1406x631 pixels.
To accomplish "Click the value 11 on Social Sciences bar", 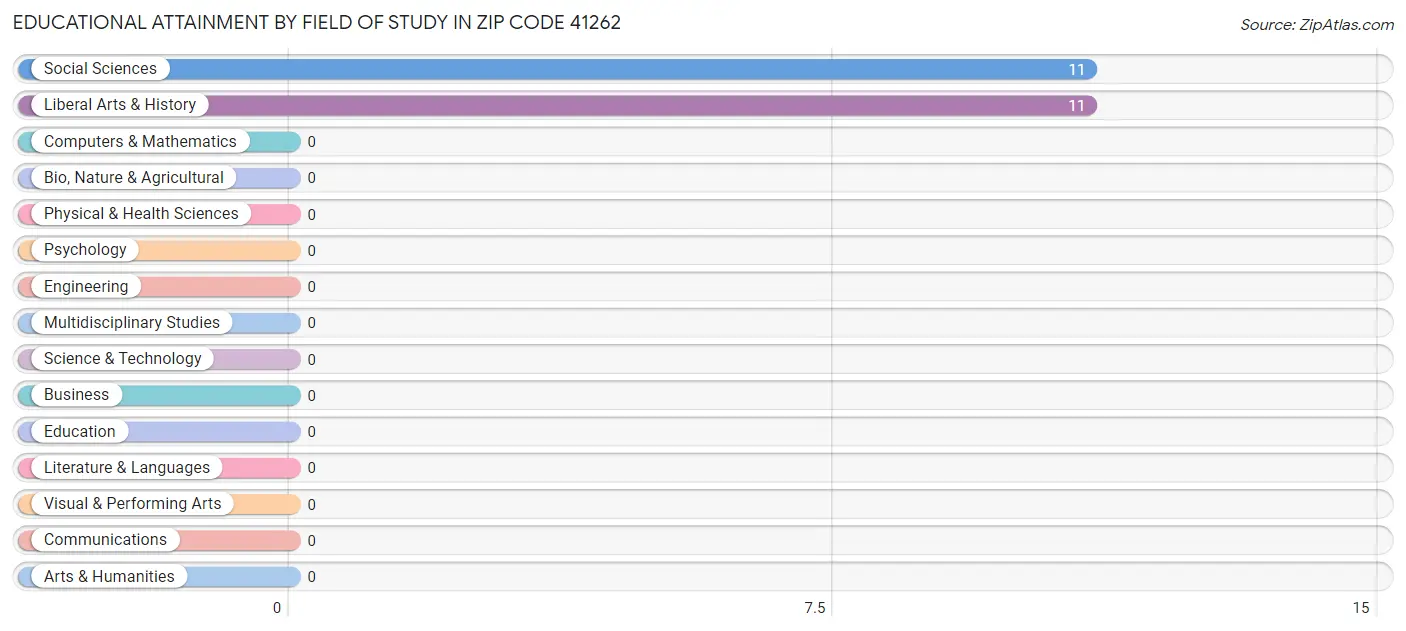I will pos(1076,70).
